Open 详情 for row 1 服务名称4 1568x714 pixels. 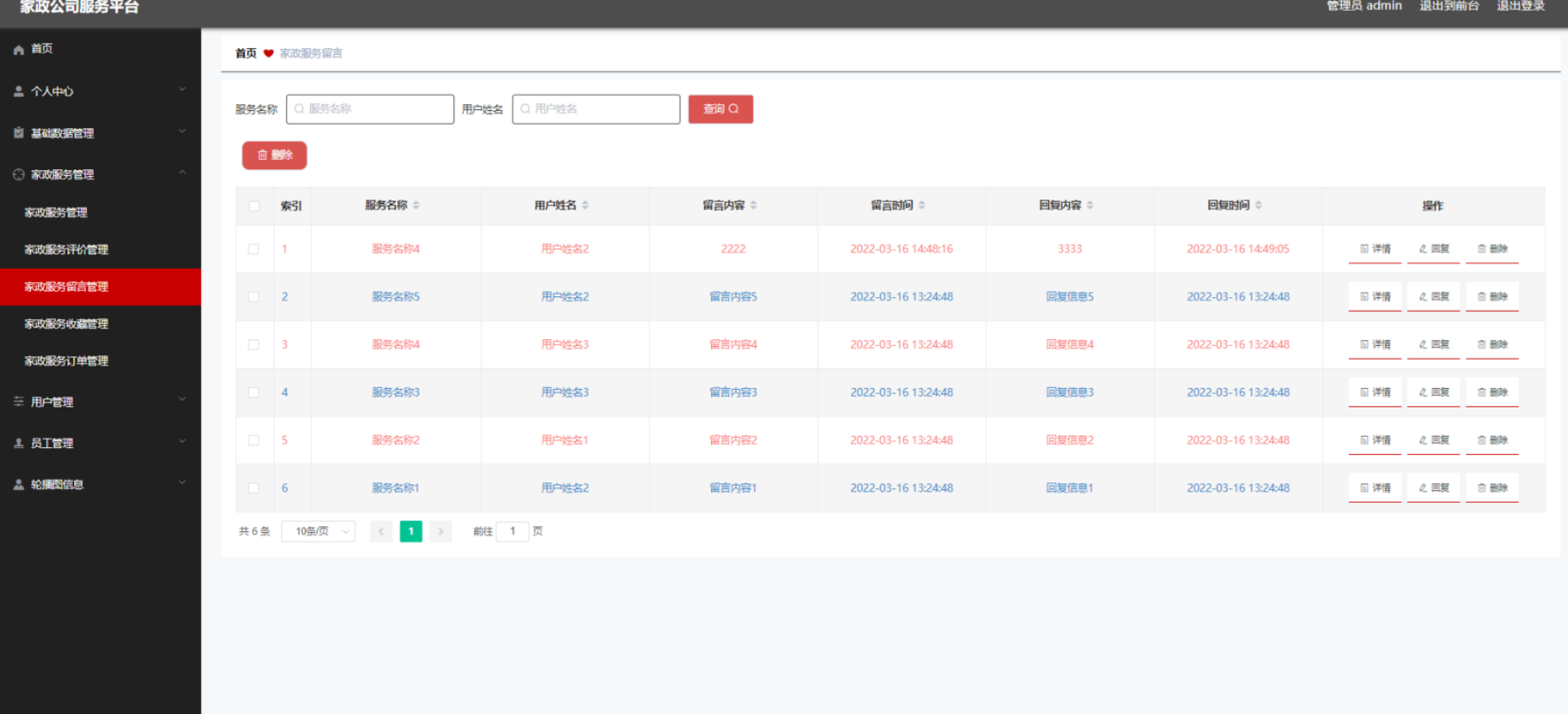(1375, 249)
